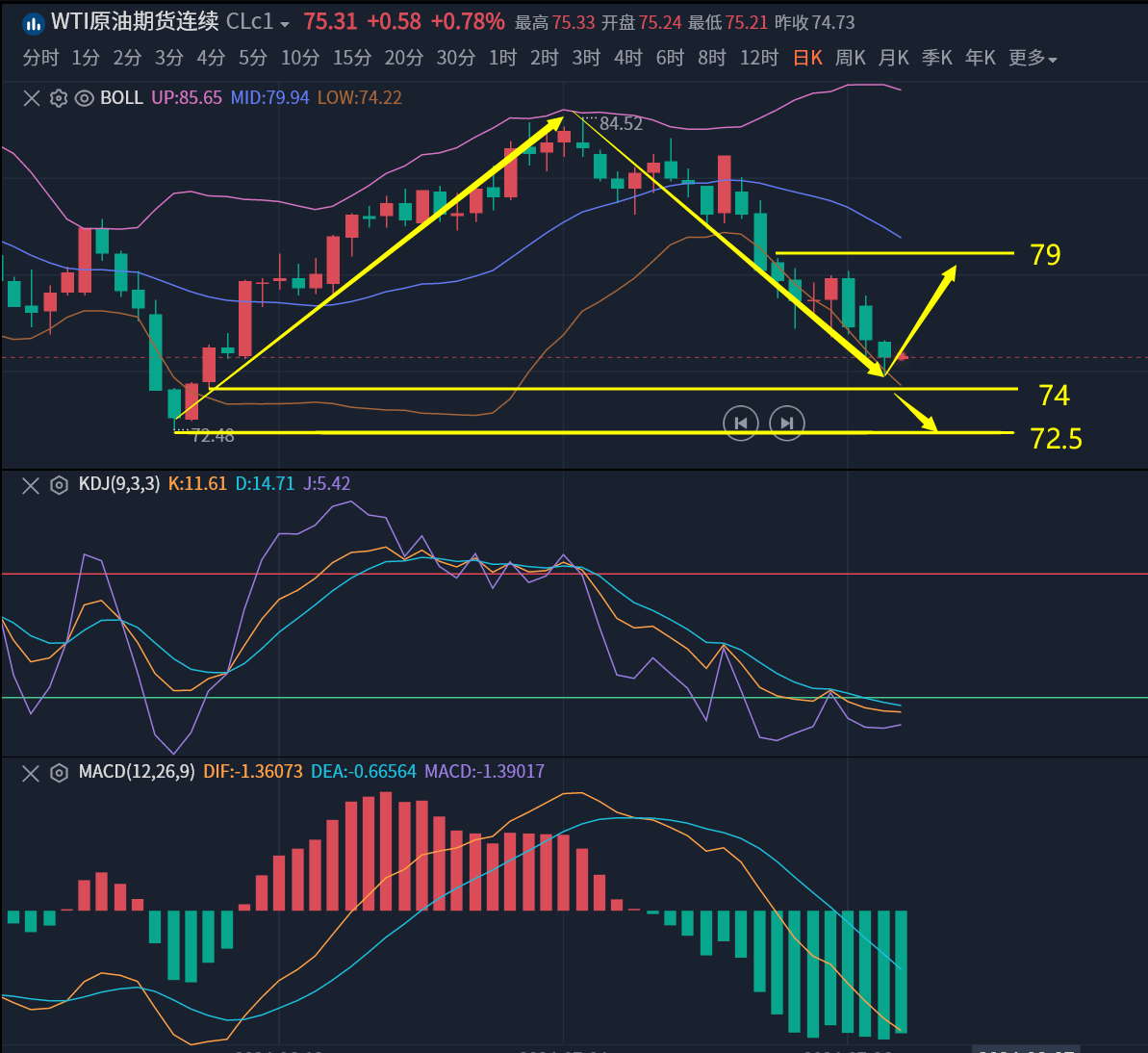Open KDJ indicator settings icon
The width and height of the screenshot is (1148, 1053).
point(59,484)
